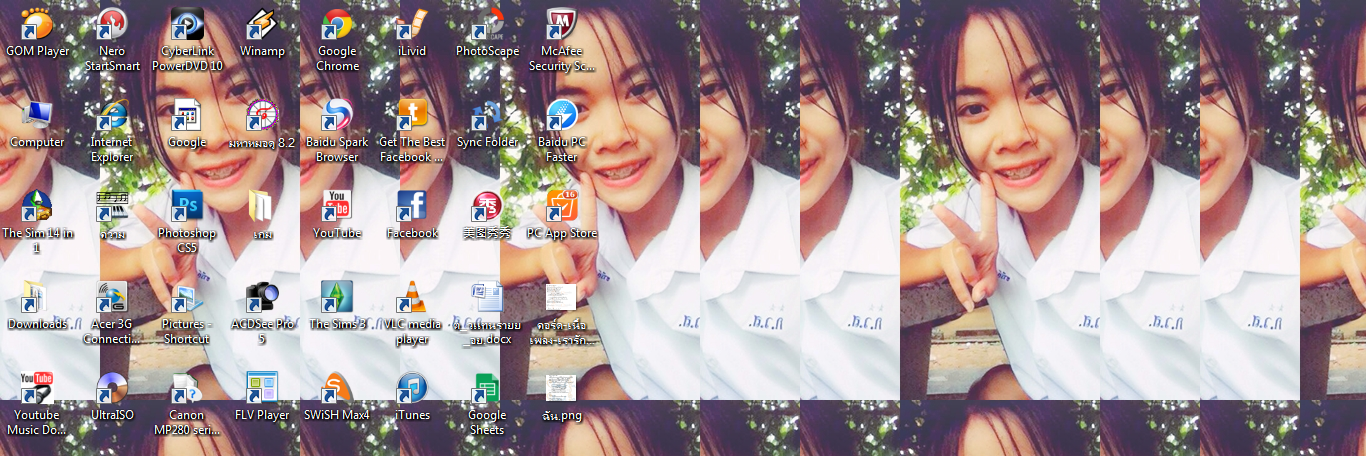The width and height of the screenshot is (1366, 456).
Task: Select the เกม folder icon
Action: (x=262, y=206)
